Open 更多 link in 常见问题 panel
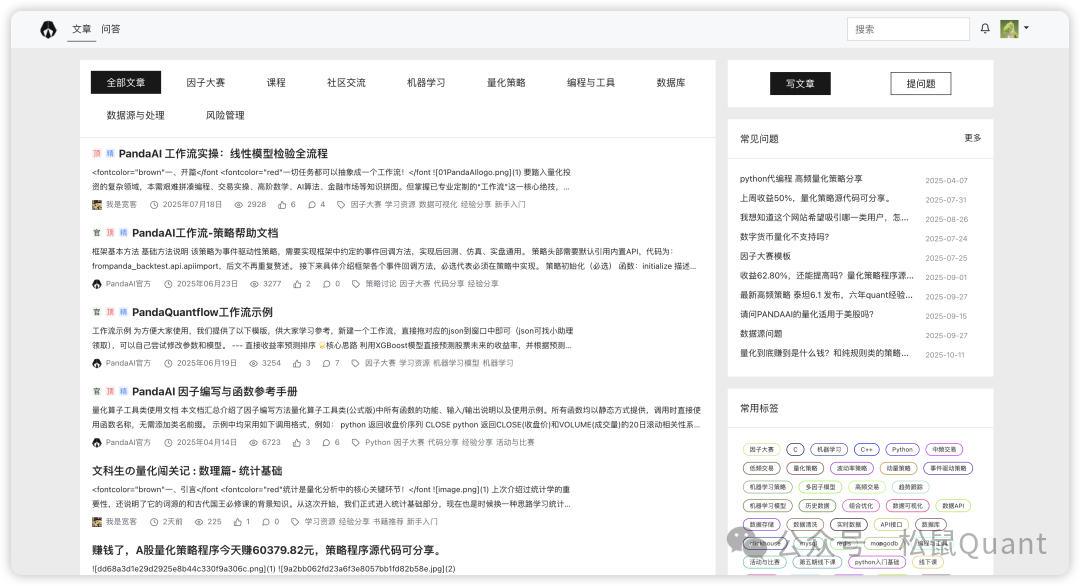 coord(973,138)
